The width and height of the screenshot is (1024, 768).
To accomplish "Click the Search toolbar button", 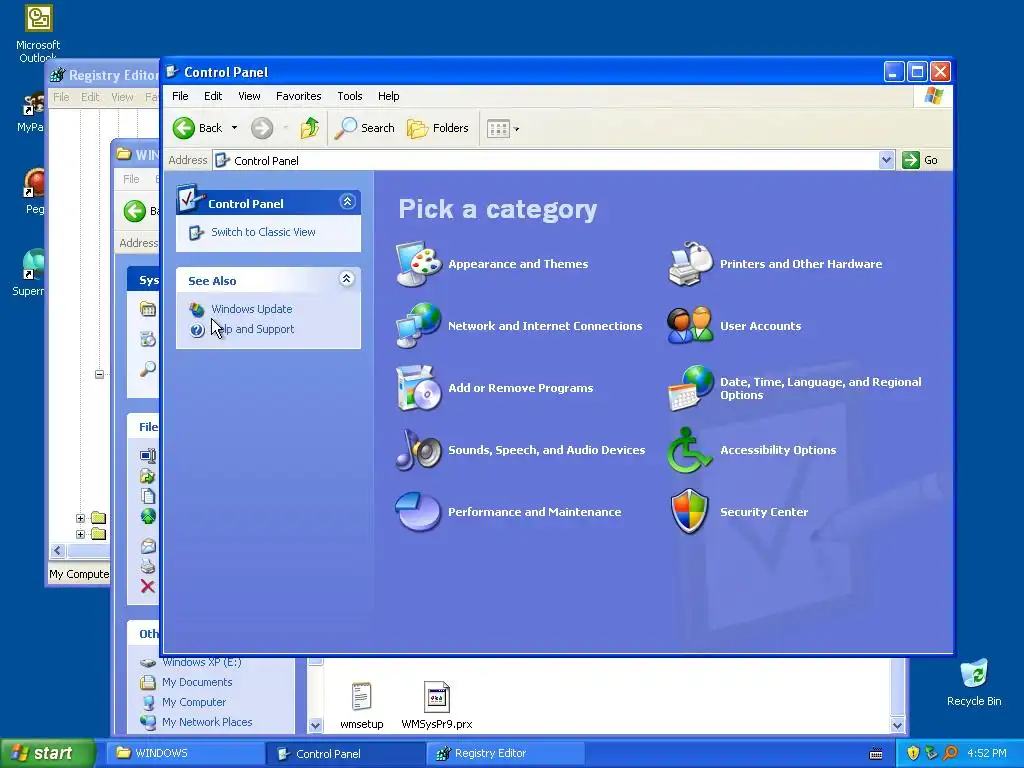I will click(364, 128).
